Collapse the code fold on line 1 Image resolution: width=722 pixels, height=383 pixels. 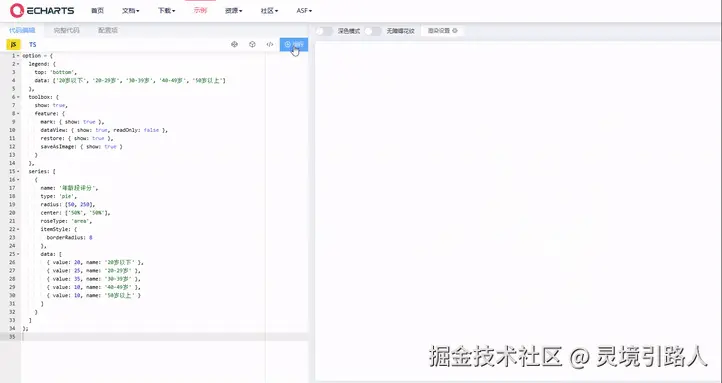click(x=18, y=56)
